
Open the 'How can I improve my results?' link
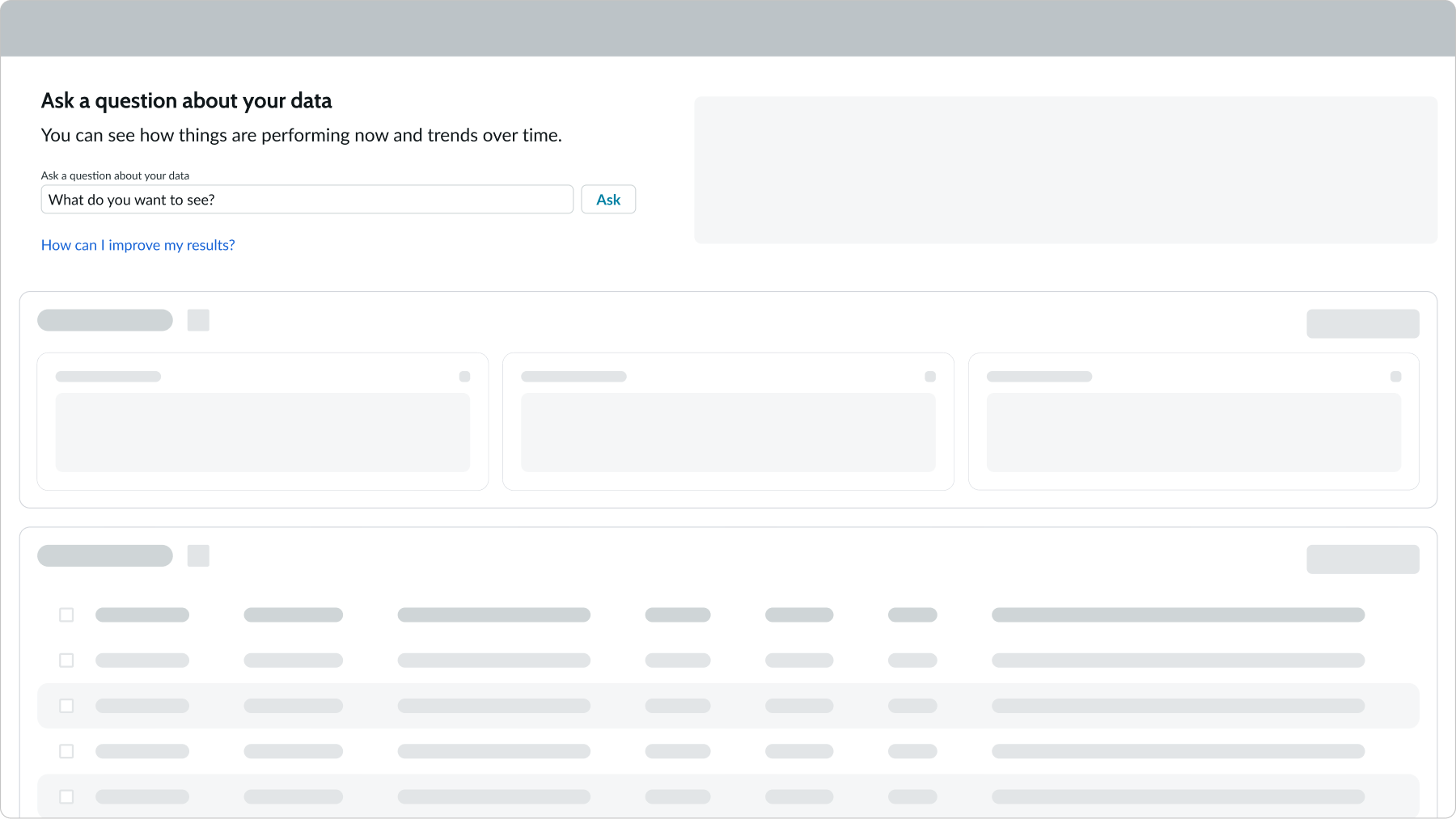(x=138, y=245)
